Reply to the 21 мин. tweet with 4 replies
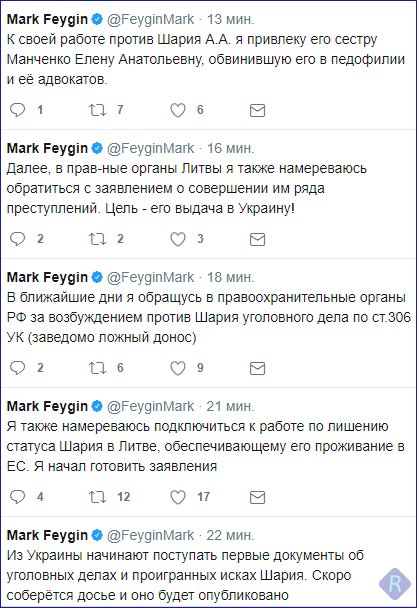 (x=17, y=497)
